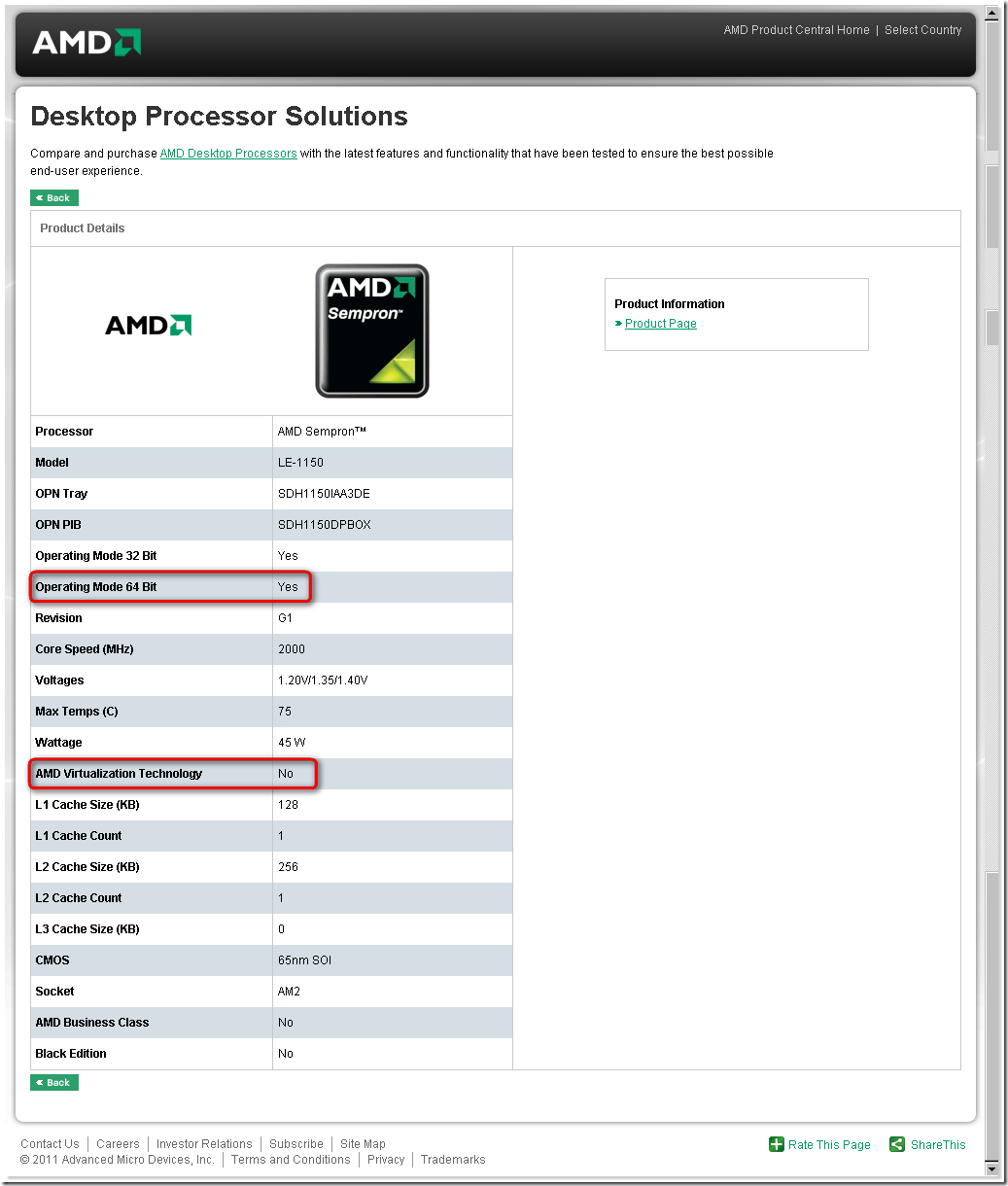Open the Trademarks footer link
The image size is (1008, 1186).
pyautogui.click(x=453, y=1160)
